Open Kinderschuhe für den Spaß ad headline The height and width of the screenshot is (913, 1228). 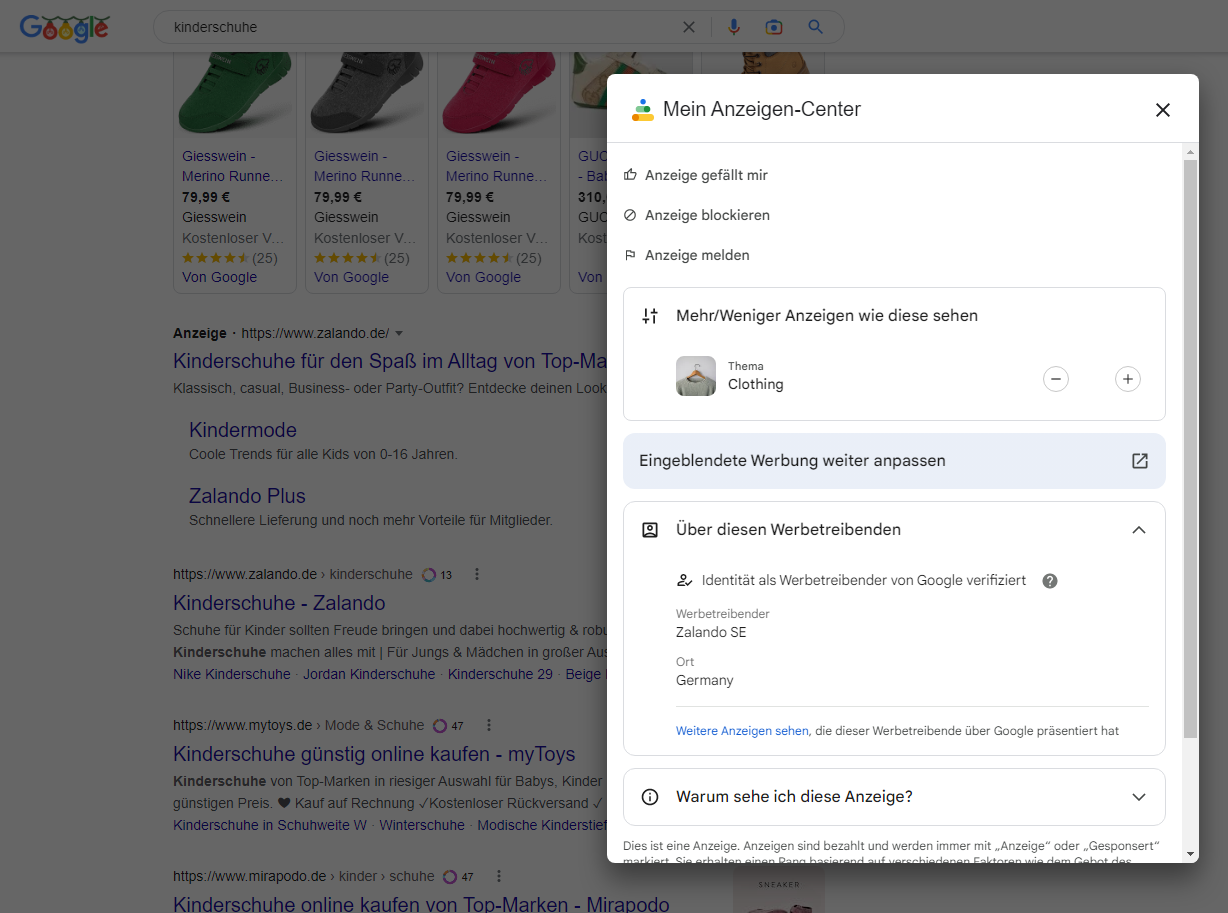(390, 361)
